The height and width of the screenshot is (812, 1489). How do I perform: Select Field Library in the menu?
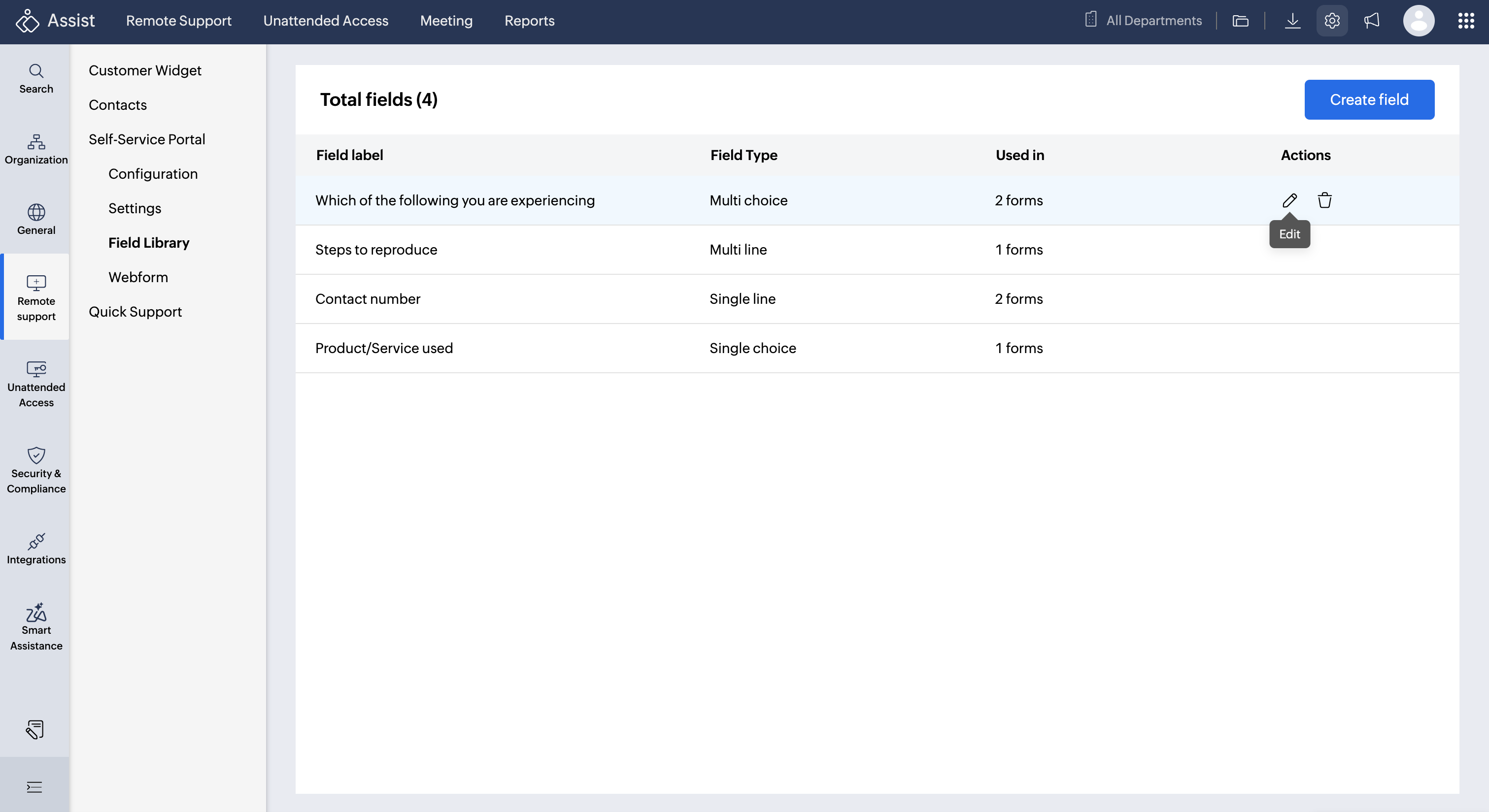coord(149,243)
